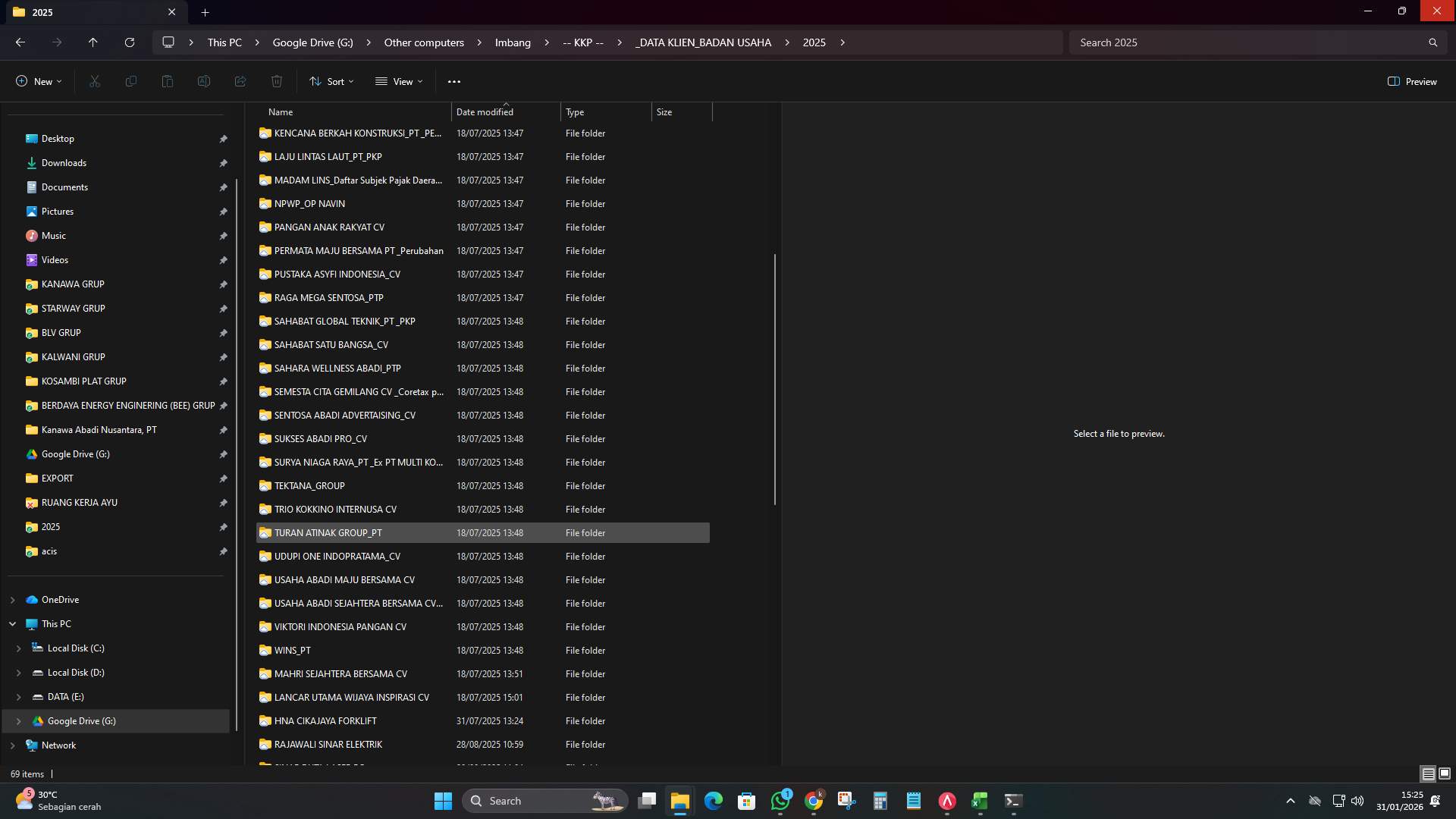Click the New button
This screenshot has height=819, width=1456.
(x=37, y=81)
